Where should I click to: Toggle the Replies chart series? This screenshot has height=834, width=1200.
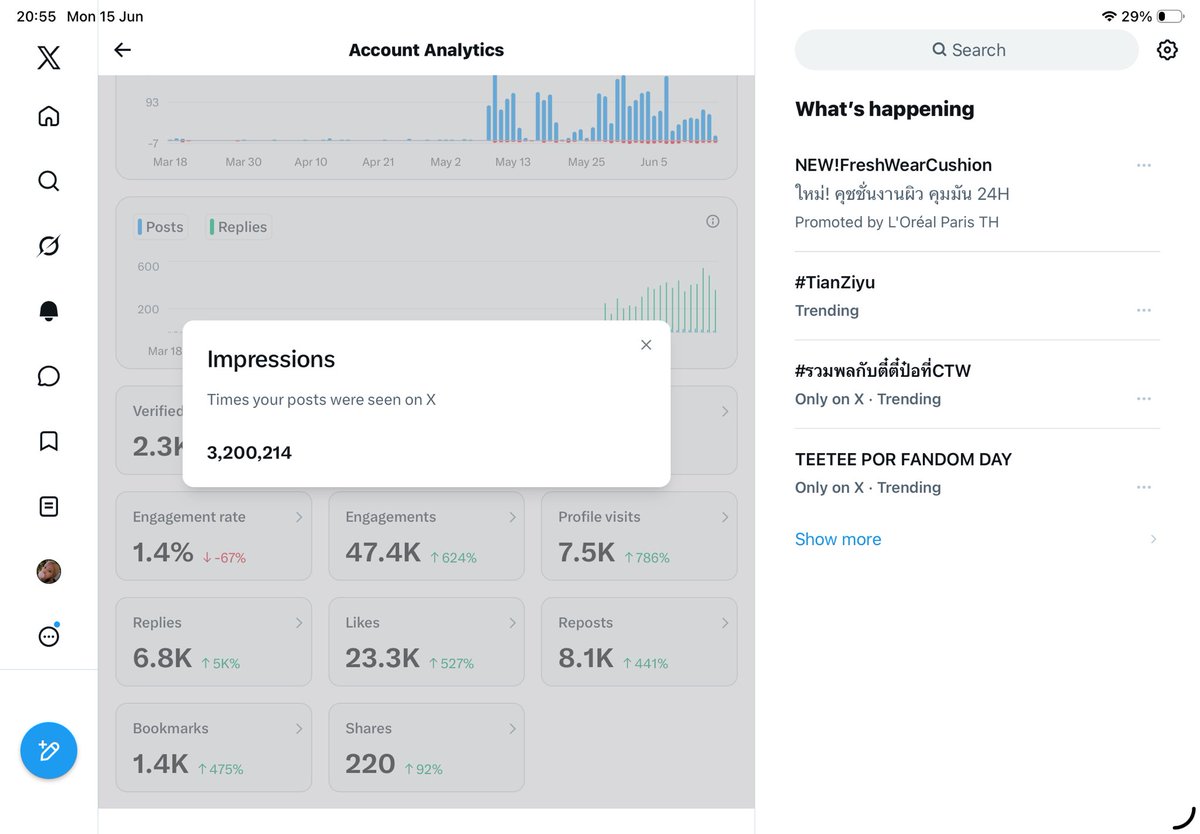click(238, 227)
